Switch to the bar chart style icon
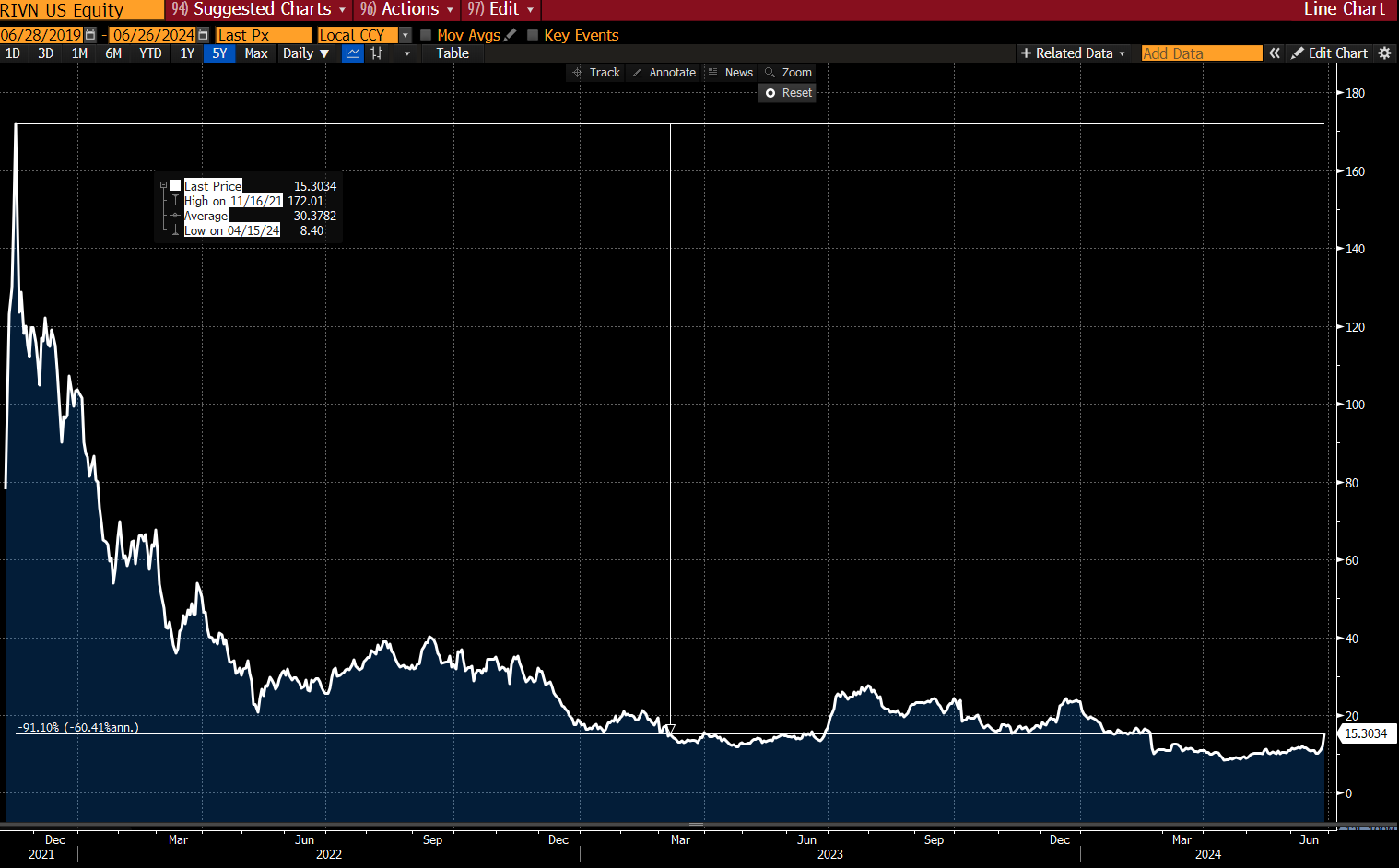Viewport: 1399px width, 868px height. pos(377,53)
